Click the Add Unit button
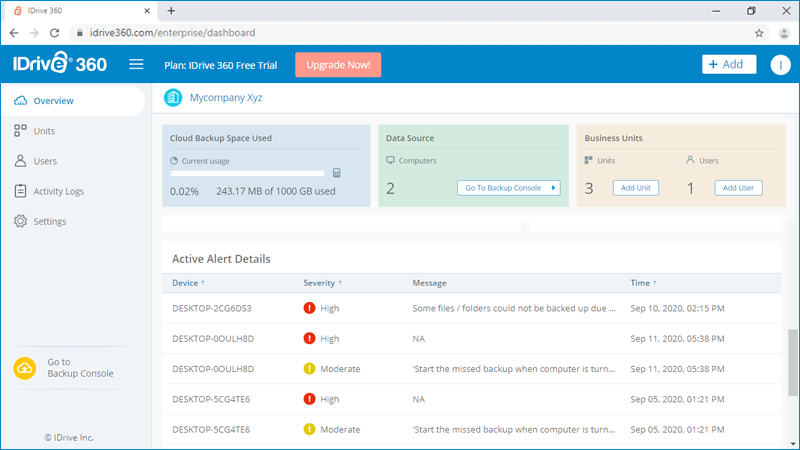800x450 pixels. click(x=636, y=188)
